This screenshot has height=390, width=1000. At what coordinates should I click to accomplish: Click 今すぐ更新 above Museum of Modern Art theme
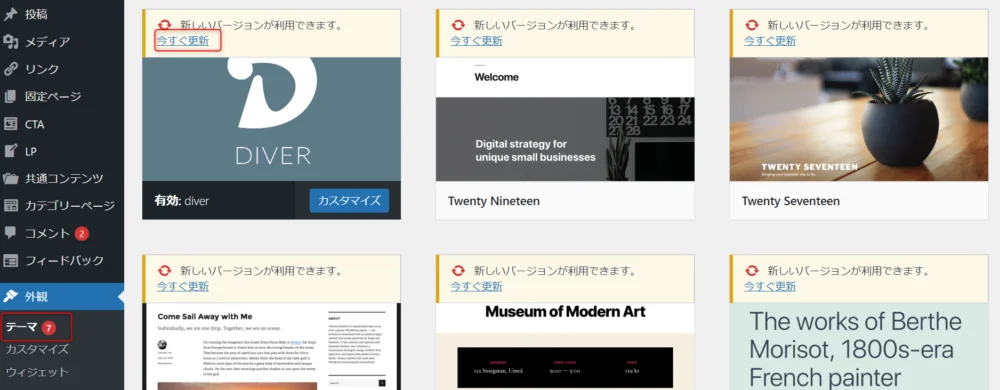[476, 286]
